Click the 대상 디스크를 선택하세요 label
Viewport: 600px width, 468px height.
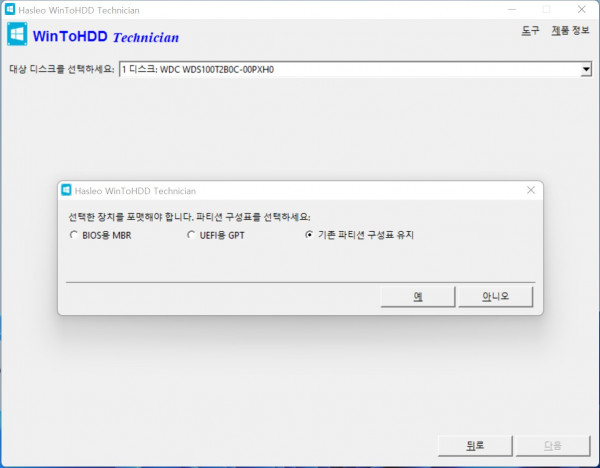[x=62, y=69]
